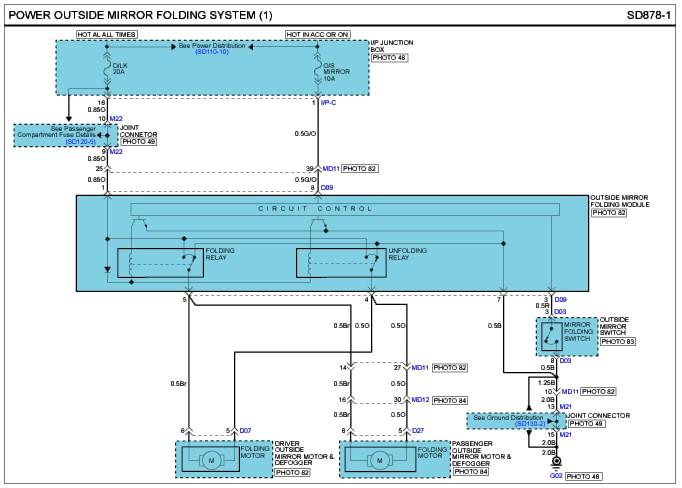Click the G02 ground point reference
This screenshot has height=488, width=682.
pos(556,476)
